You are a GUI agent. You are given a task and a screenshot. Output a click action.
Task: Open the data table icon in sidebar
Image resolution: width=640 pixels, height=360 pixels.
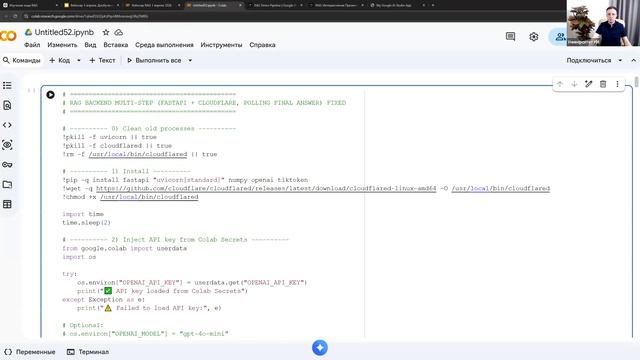point(7,204)
